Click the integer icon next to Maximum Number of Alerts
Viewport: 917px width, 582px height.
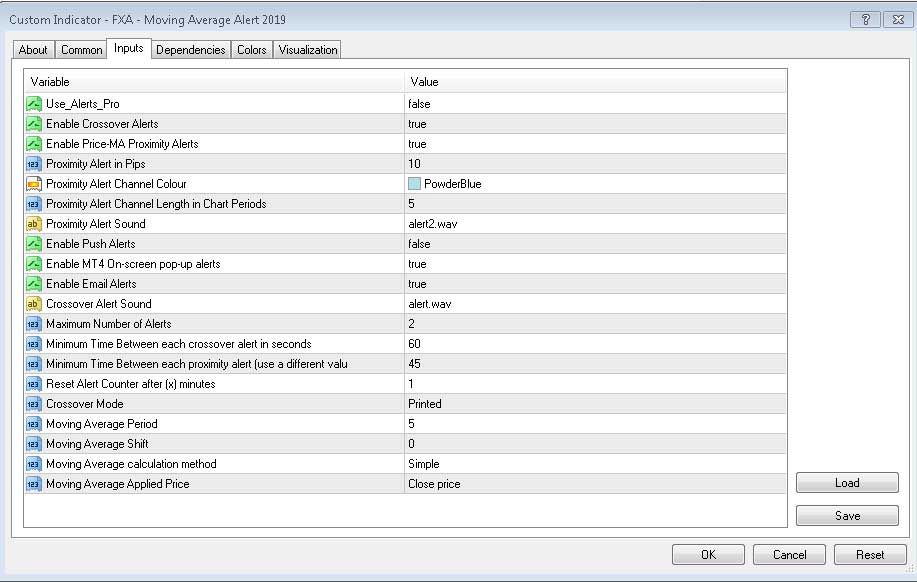[34, 324]
